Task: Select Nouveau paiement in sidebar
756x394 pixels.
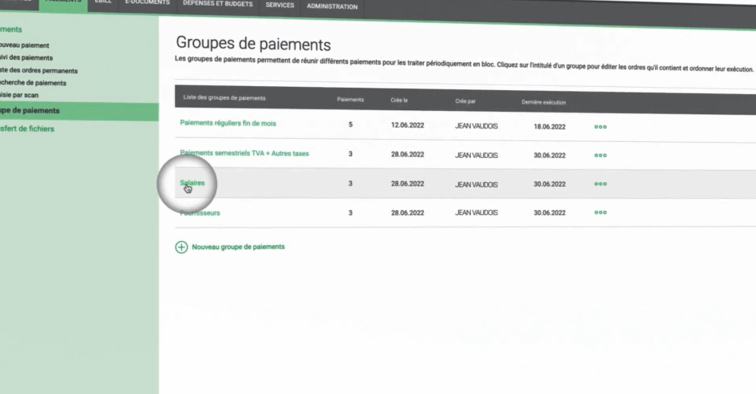Action: pos(25,45)
